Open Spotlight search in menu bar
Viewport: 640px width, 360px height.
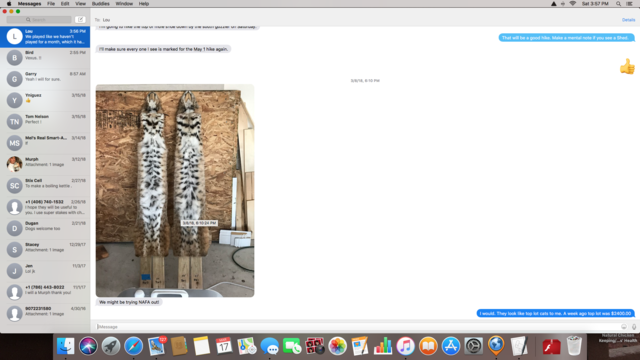(618, 4)
